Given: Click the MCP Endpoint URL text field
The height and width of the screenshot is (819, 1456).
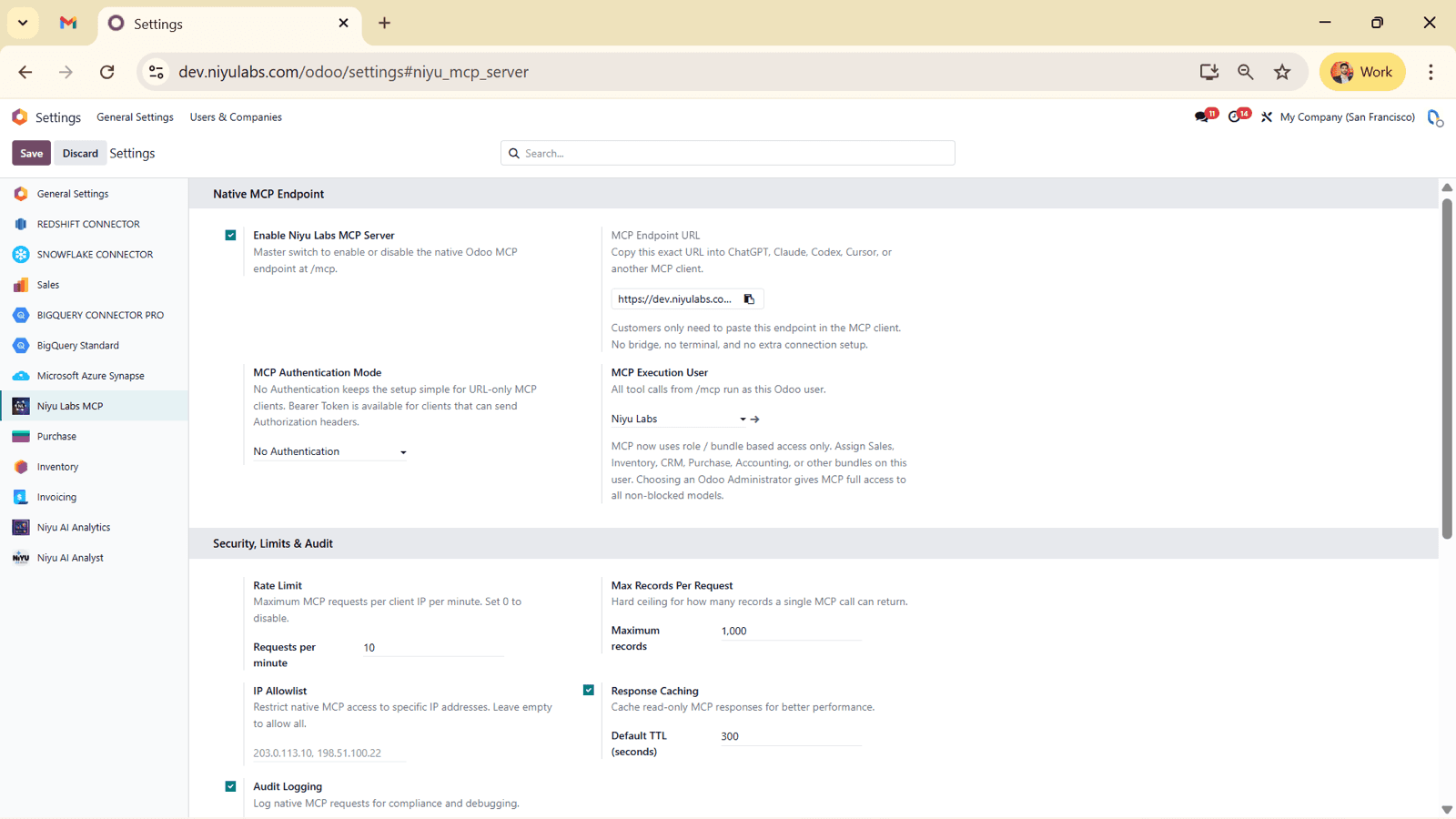Looking at the screenshot, I should pyautogui.click(x=676, y=299).
